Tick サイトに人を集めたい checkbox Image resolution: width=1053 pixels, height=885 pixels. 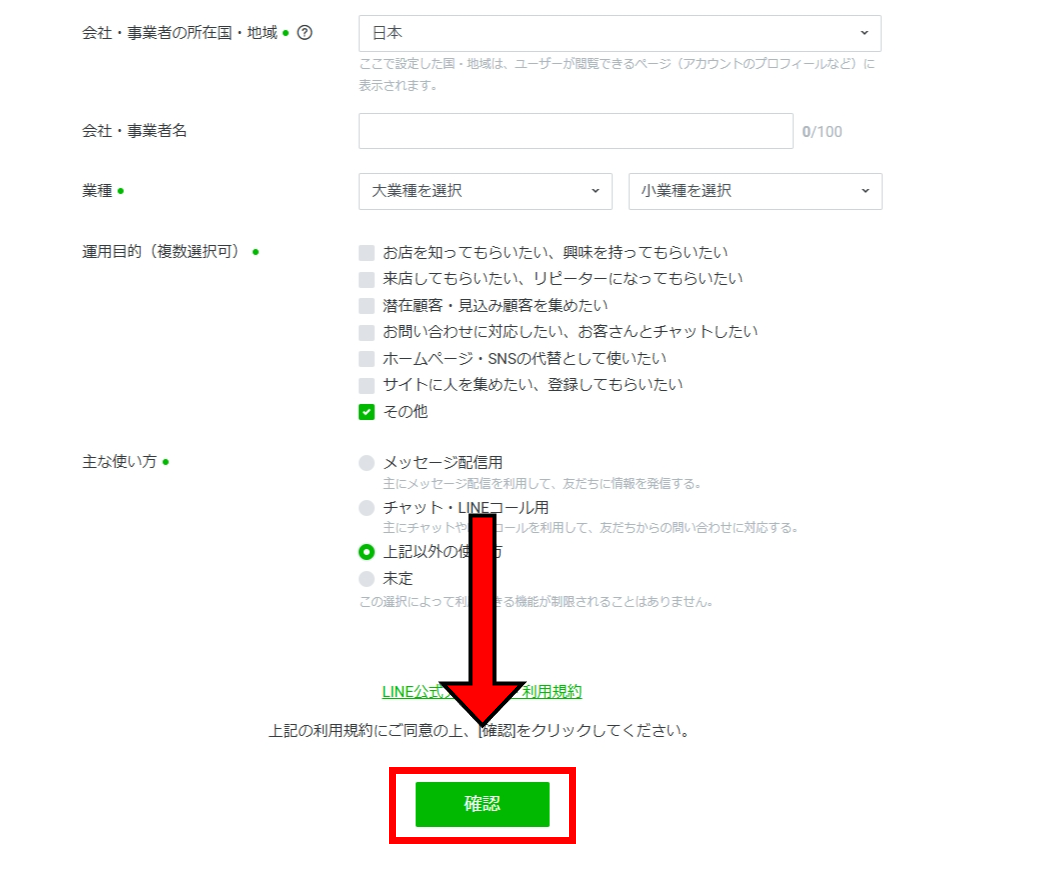click(x=367, y=385)
